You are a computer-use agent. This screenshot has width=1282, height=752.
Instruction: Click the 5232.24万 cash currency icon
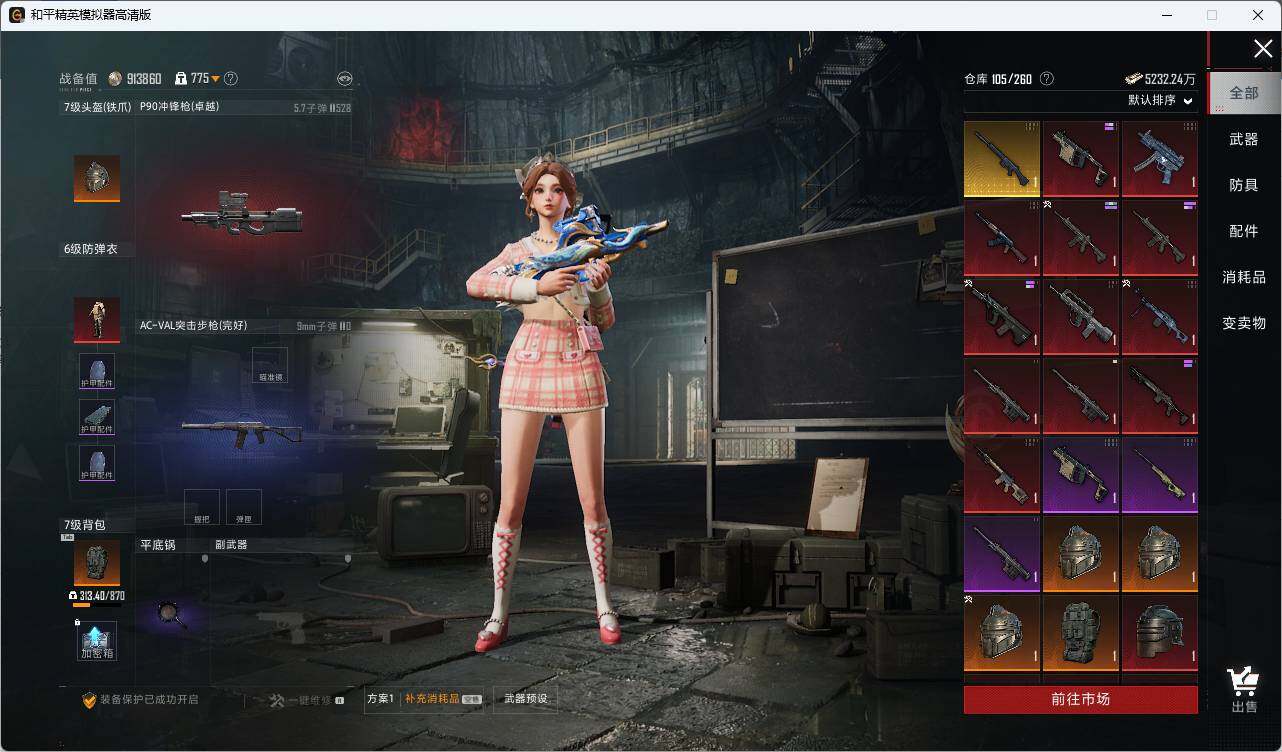1133,79
